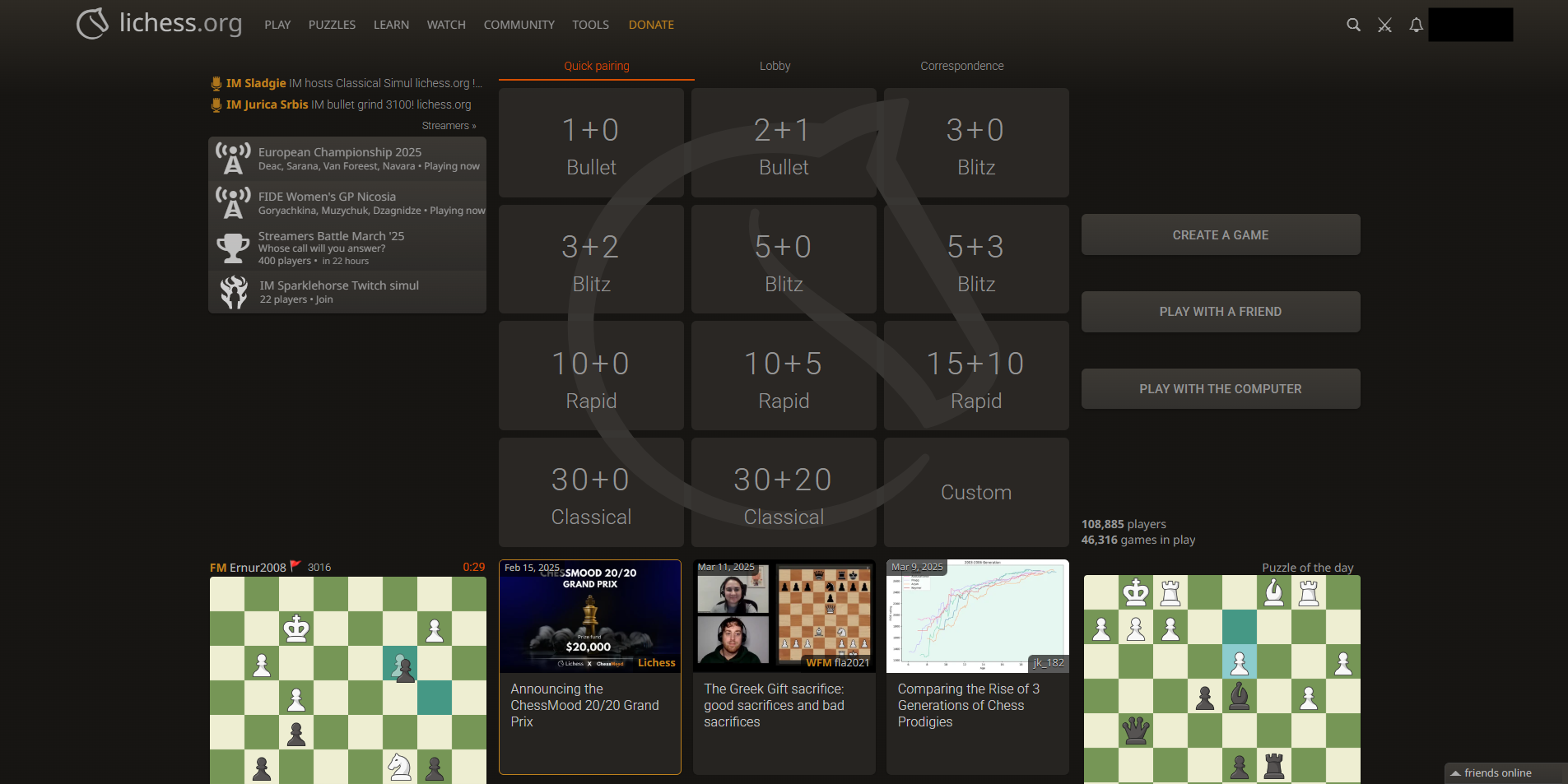Click the lichess.org logo icon

[93, 24]
